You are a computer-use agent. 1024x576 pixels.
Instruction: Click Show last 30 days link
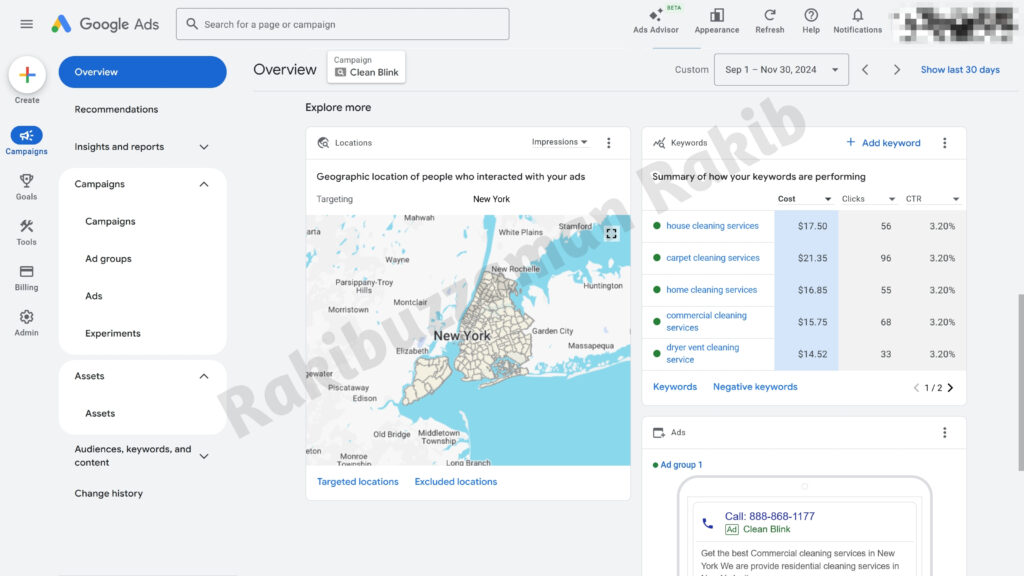tap(960, 70)
